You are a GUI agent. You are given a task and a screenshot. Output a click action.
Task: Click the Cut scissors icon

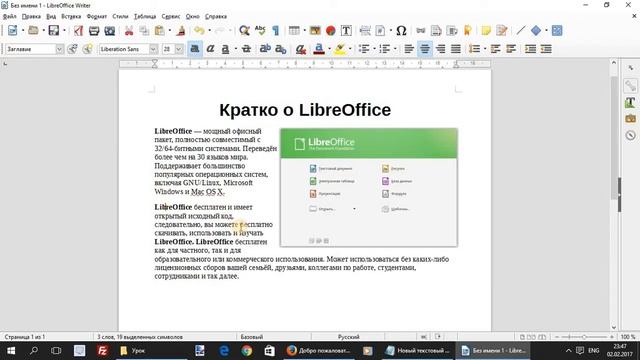point(129,31)
